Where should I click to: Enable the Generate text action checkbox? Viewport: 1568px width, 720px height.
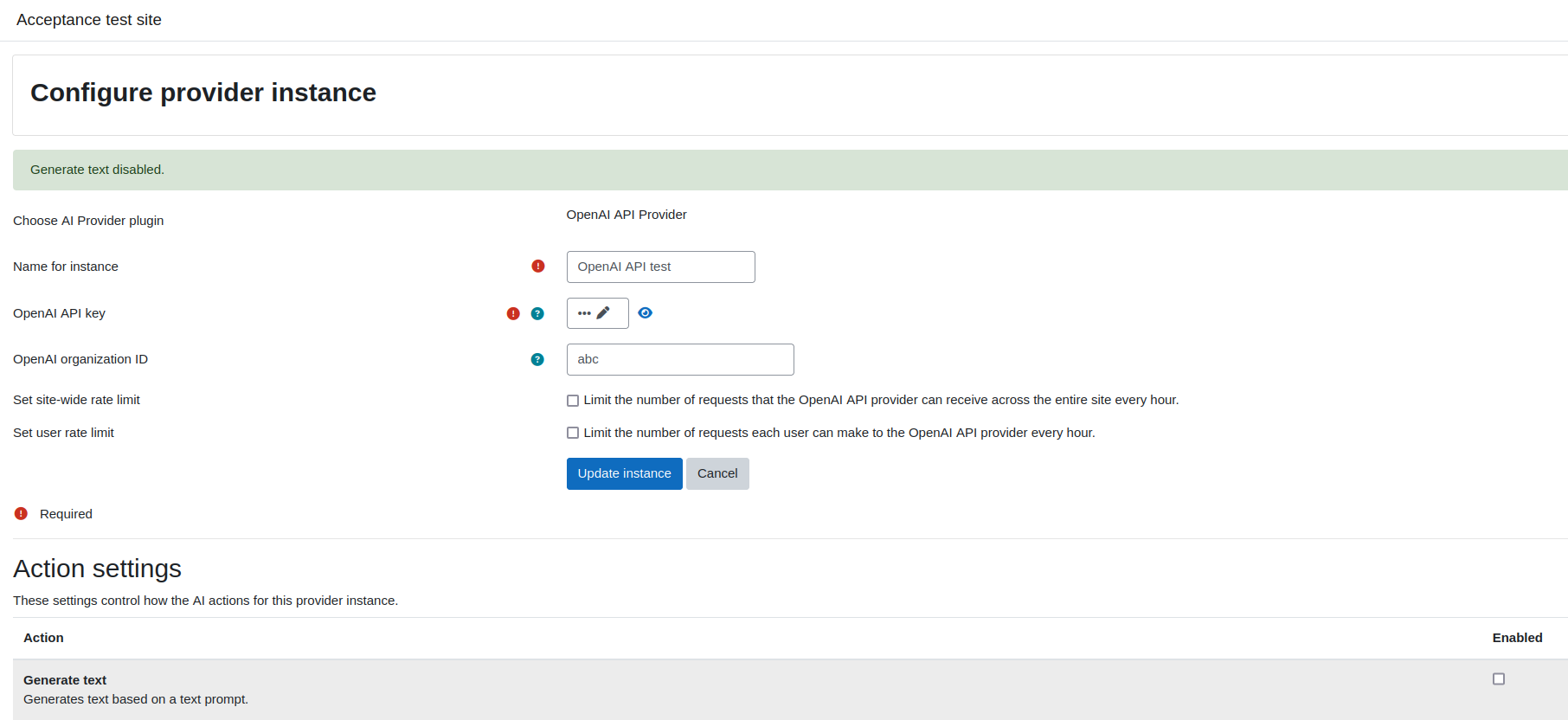1499,679
